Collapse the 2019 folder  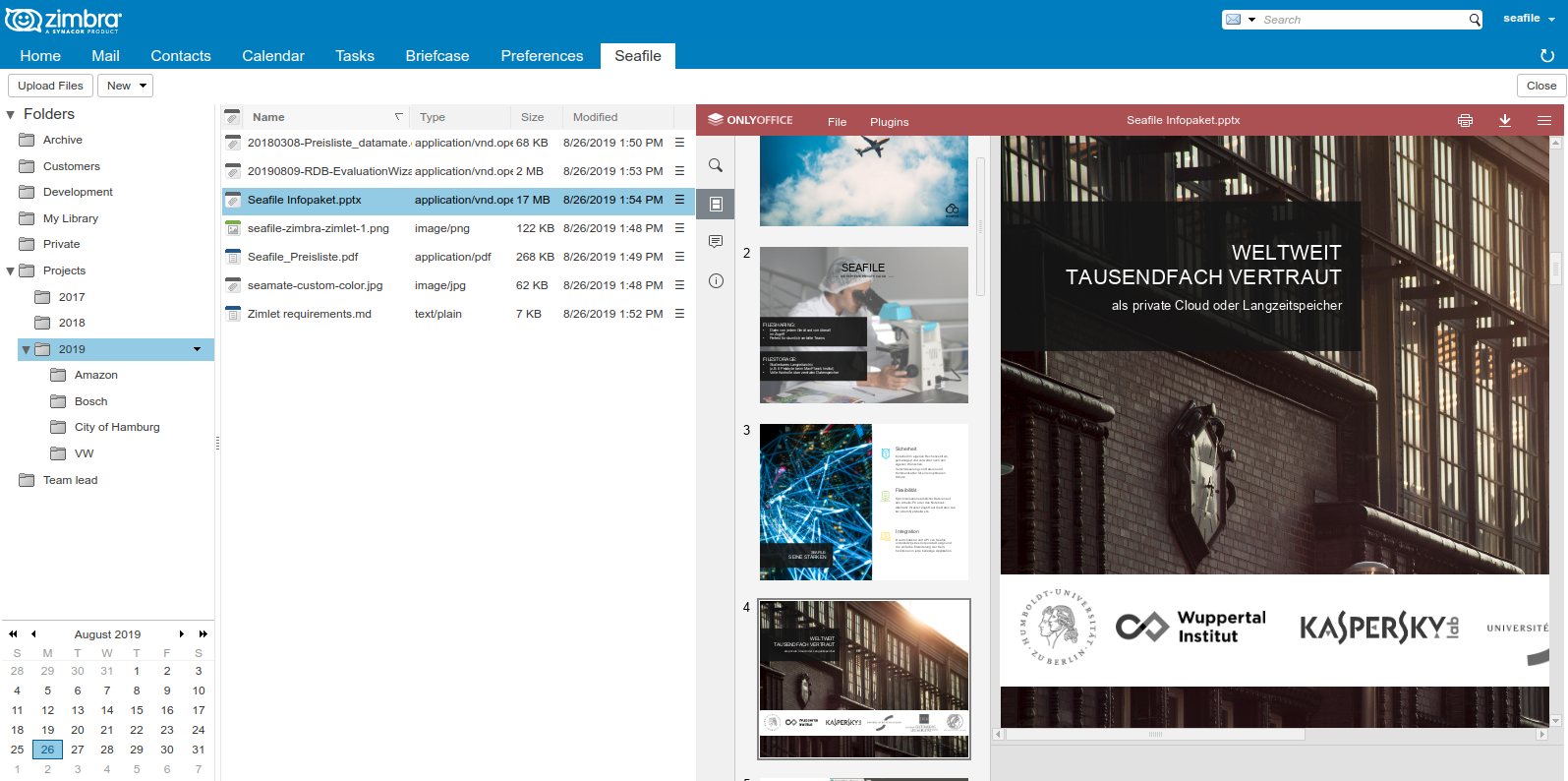click(x=27, y=349)
